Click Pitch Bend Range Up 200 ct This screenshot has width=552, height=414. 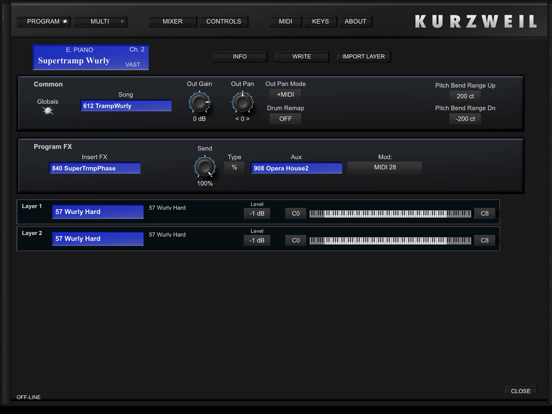coord(465,96)
